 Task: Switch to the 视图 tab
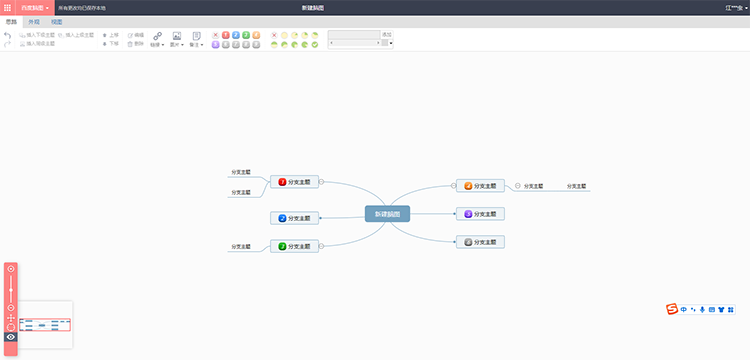point(56,22)
